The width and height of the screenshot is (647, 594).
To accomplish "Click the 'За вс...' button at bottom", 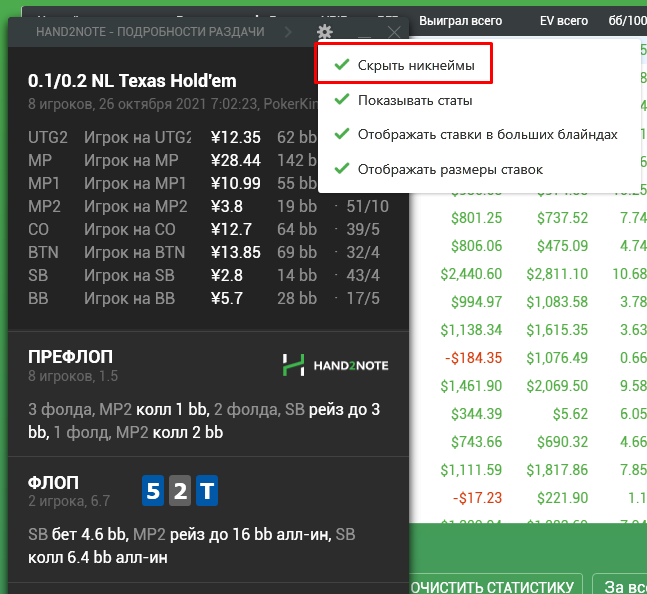I will (x=620, y=585).
